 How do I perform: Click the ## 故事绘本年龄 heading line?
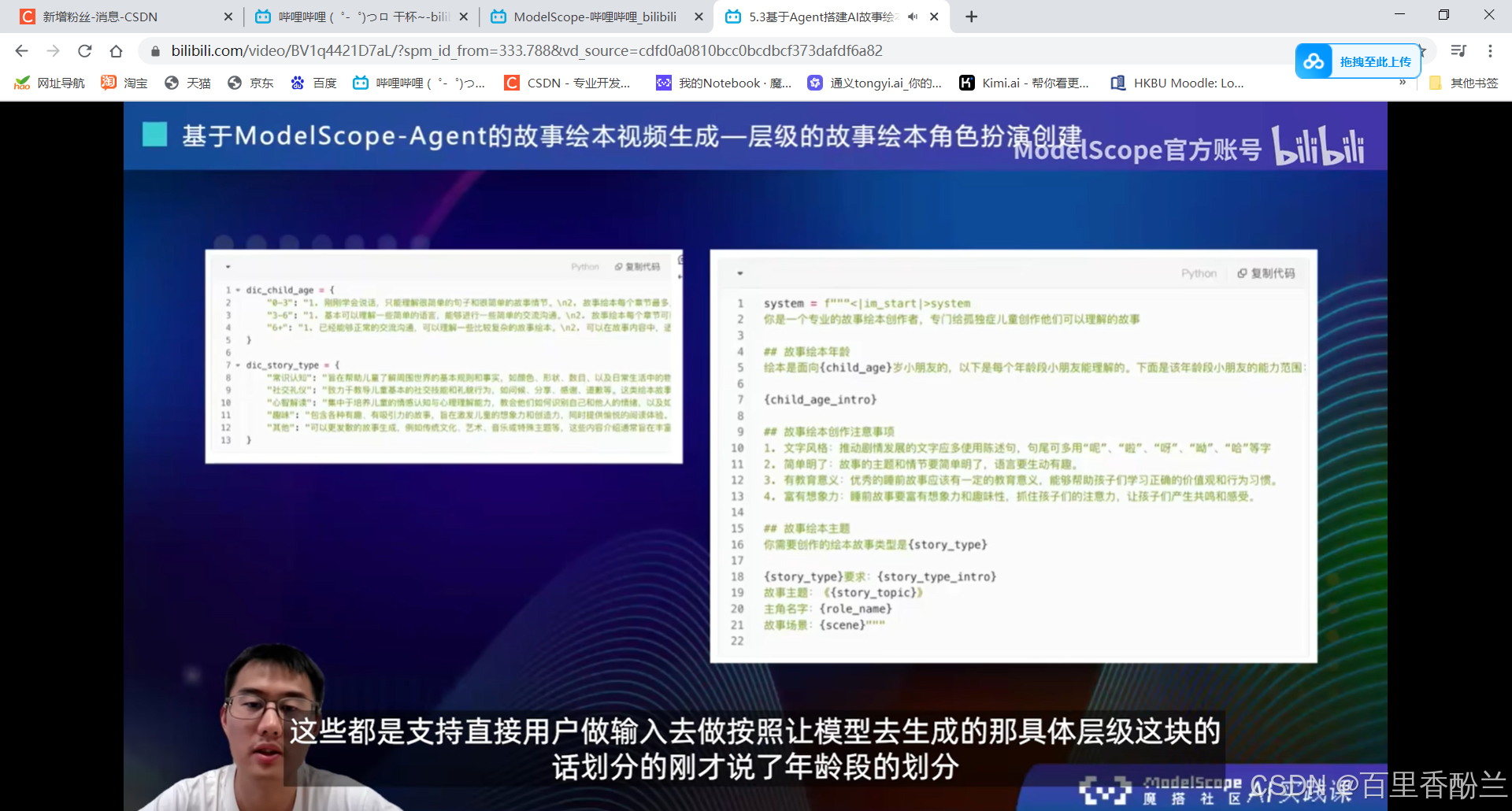(x=806, y=351)
